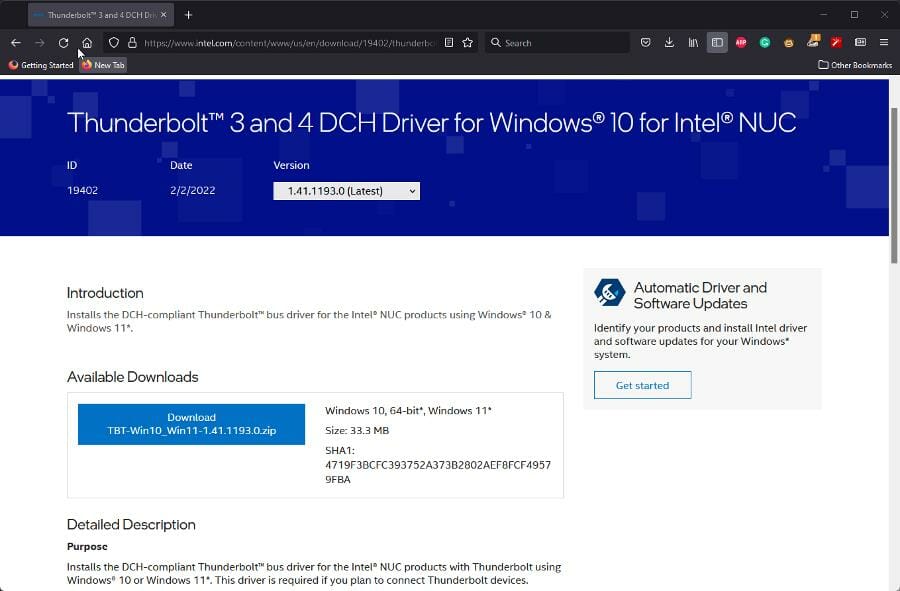
Task: Open the Adblock Plus extension
Action: click(741, 42)
